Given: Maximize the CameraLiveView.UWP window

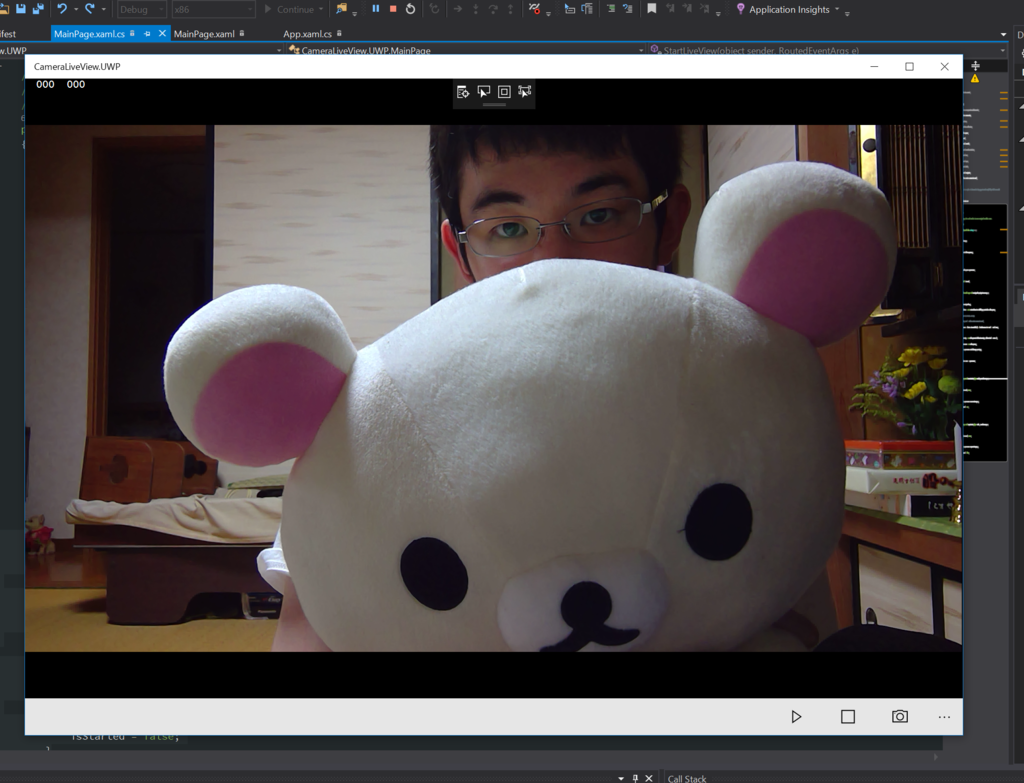Looking at the screenshot, I should [x=909, y=67].
